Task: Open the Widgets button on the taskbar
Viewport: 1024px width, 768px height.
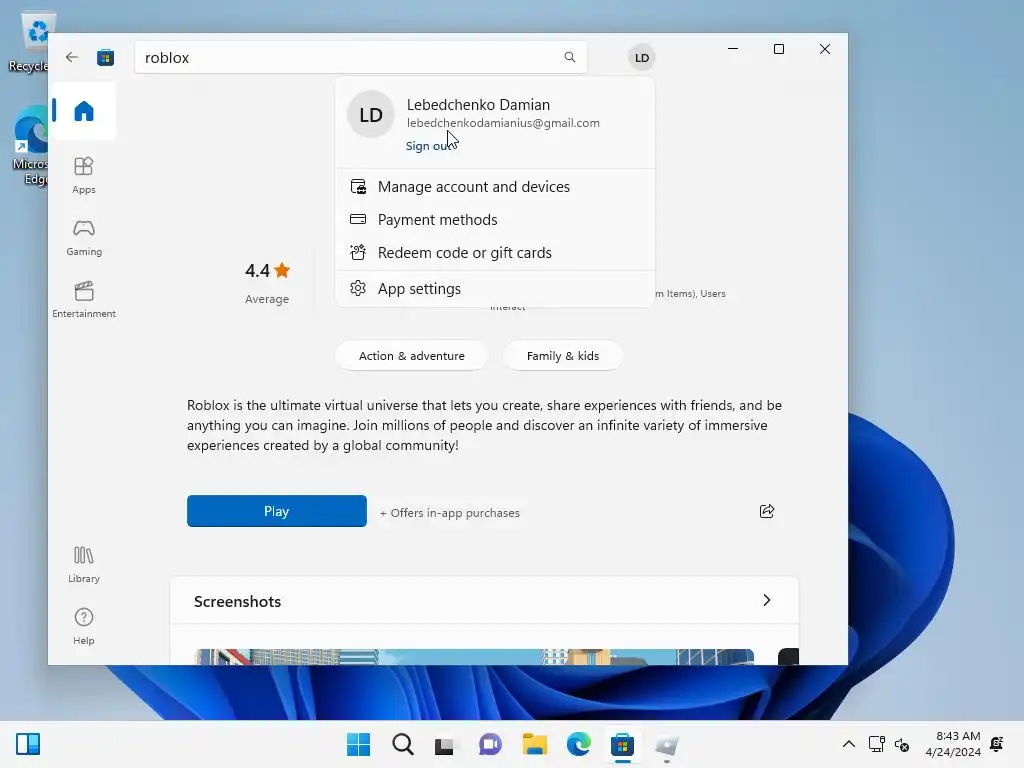Action: tap(27, 744)
